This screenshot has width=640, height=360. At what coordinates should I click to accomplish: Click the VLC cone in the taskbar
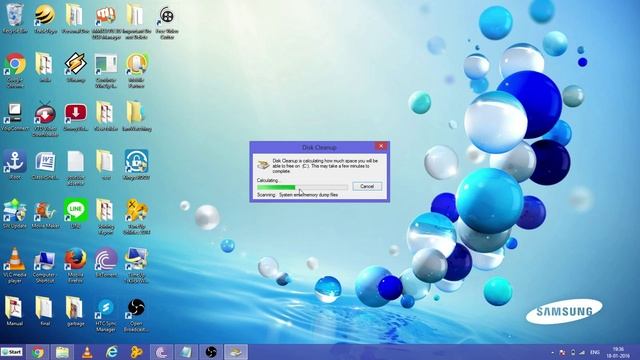click(x=87, y=352)
